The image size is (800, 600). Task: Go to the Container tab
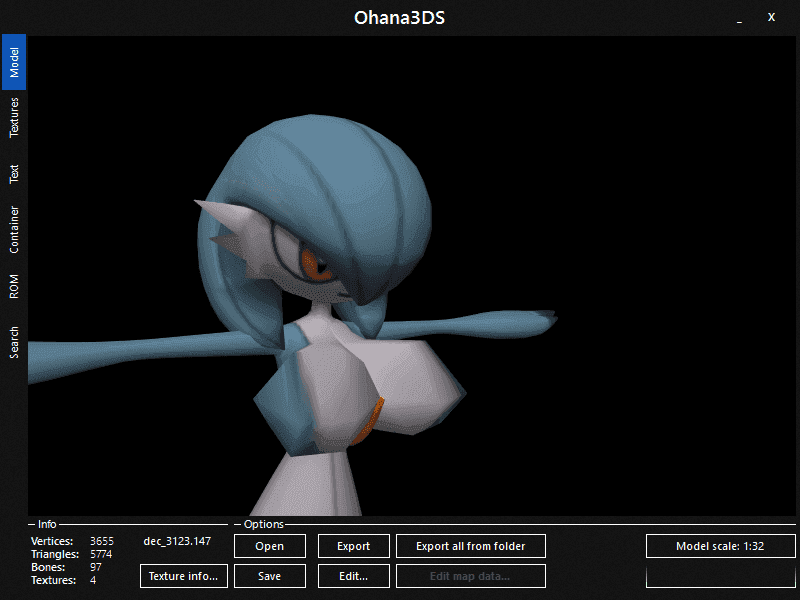pos(14,230)
